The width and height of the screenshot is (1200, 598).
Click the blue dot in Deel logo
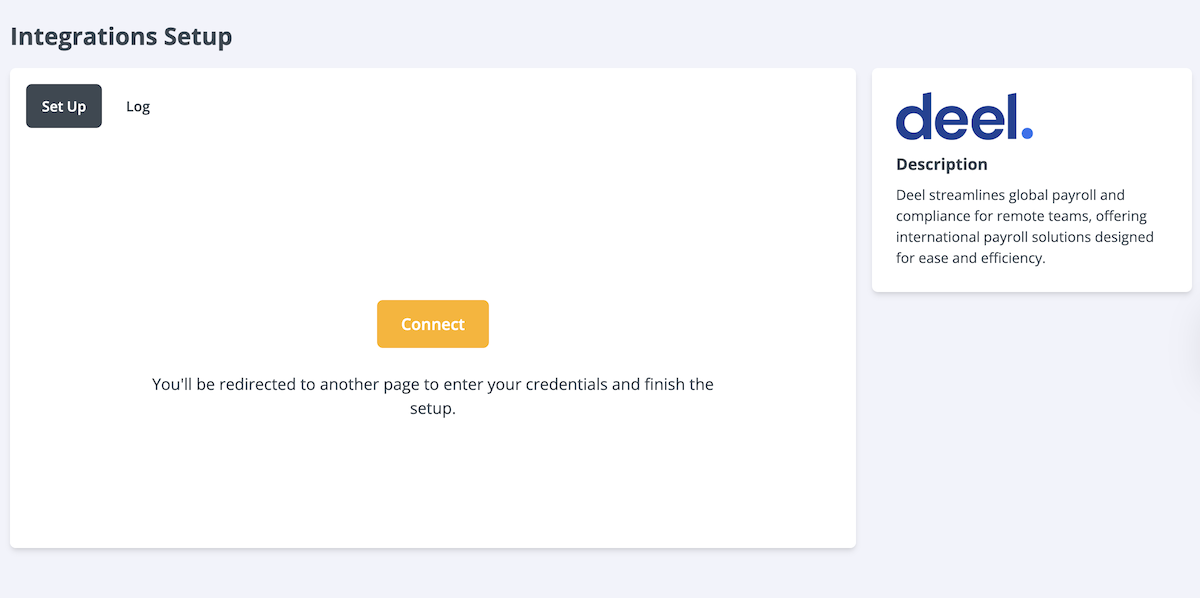pos(1027,133)
